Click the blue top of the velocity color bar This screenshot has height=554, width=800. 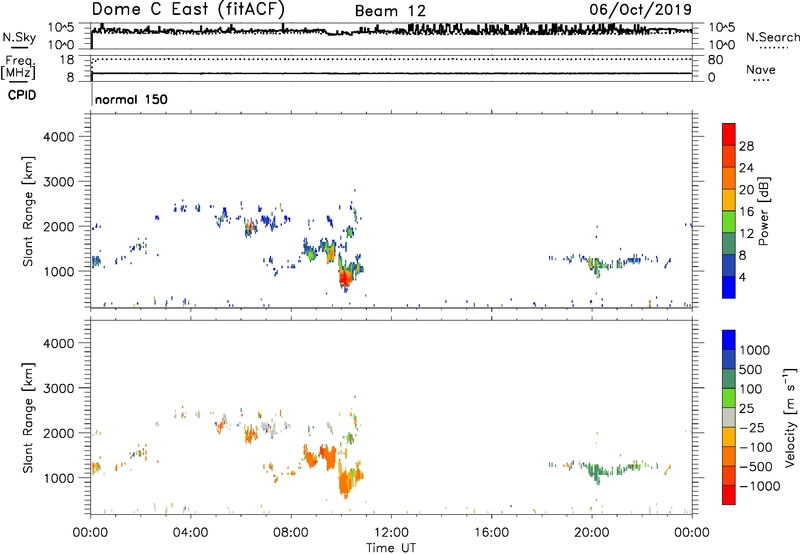pyautogui.click(x=729, y=340)
